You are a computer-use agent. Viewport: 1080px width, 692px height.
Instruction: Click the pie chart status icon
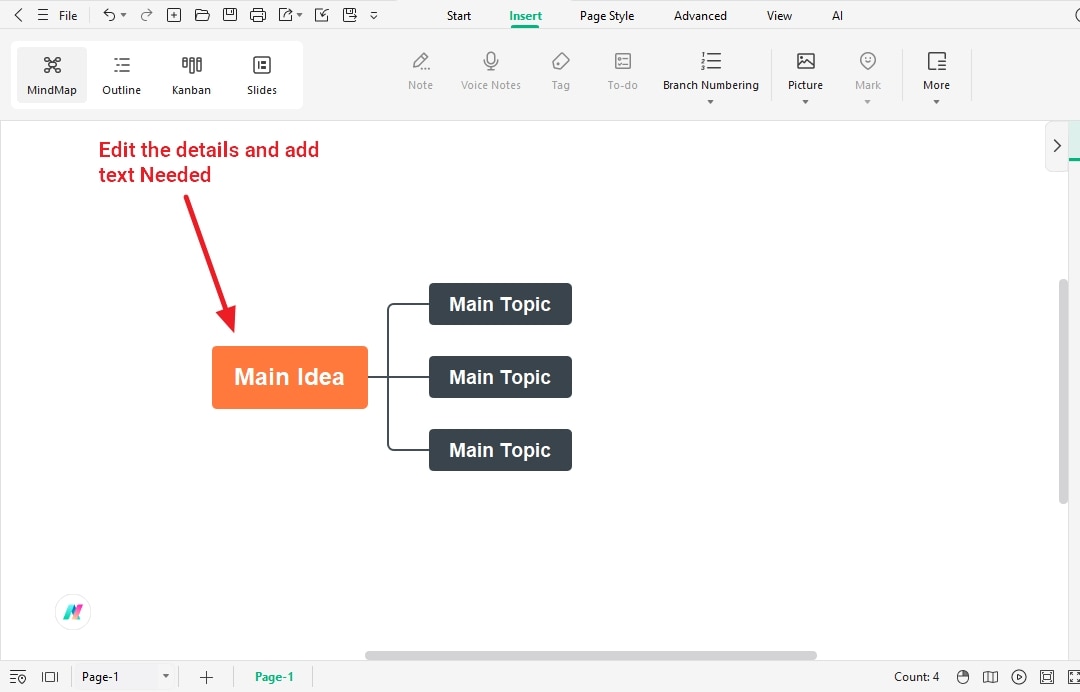tap(963, 677)
